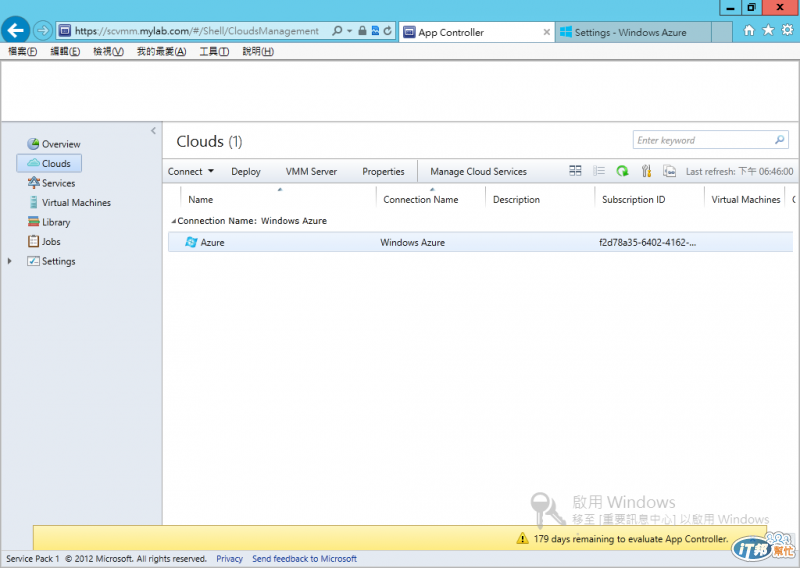Screen dimensions: 800x568
Task: Open the 我的最愛(A) menu
Action: [x=161, y=51]
